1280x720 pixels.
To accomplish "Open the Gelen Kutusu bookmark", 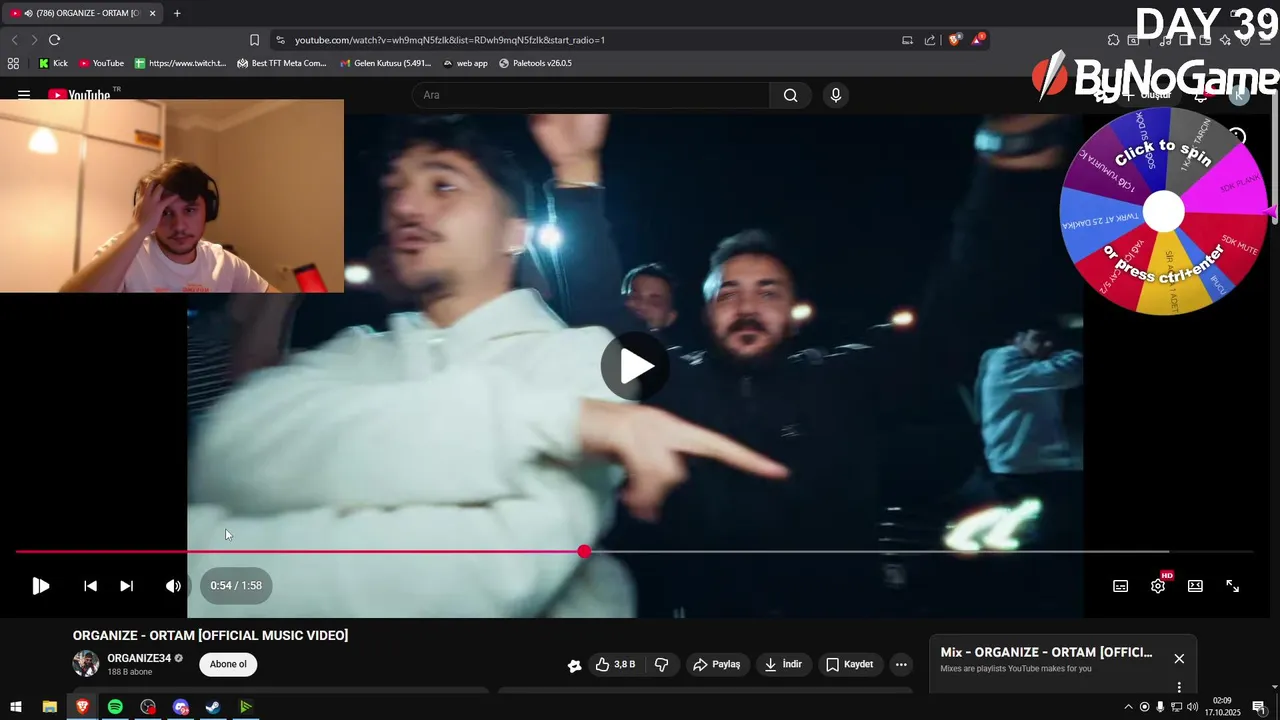I will (x=385, y=63).
